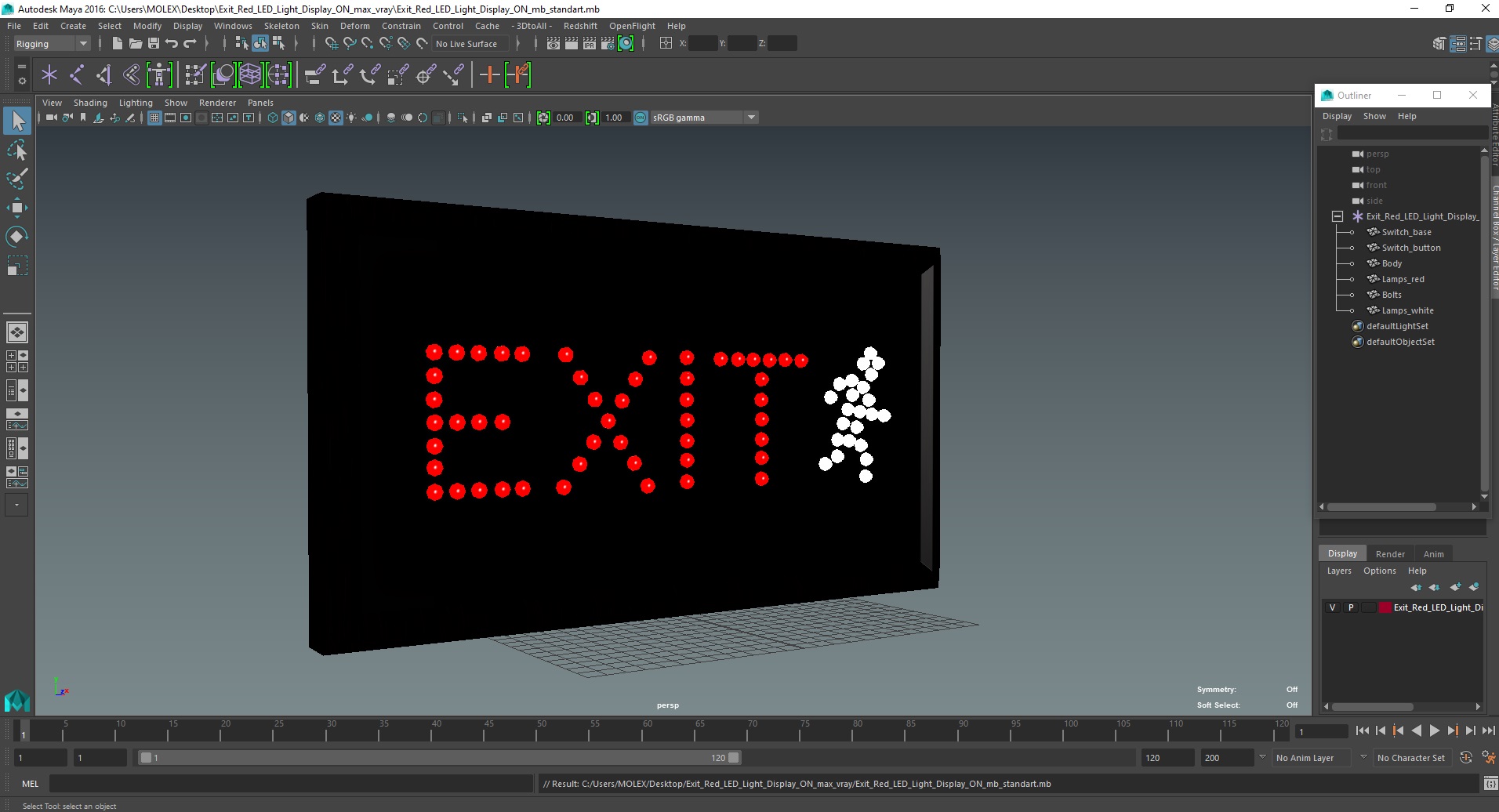Click the Outliner horizontal scrollbar
Image resolution: width=1499 pixels, height=812 pixels.
[x=1381, y=506]
